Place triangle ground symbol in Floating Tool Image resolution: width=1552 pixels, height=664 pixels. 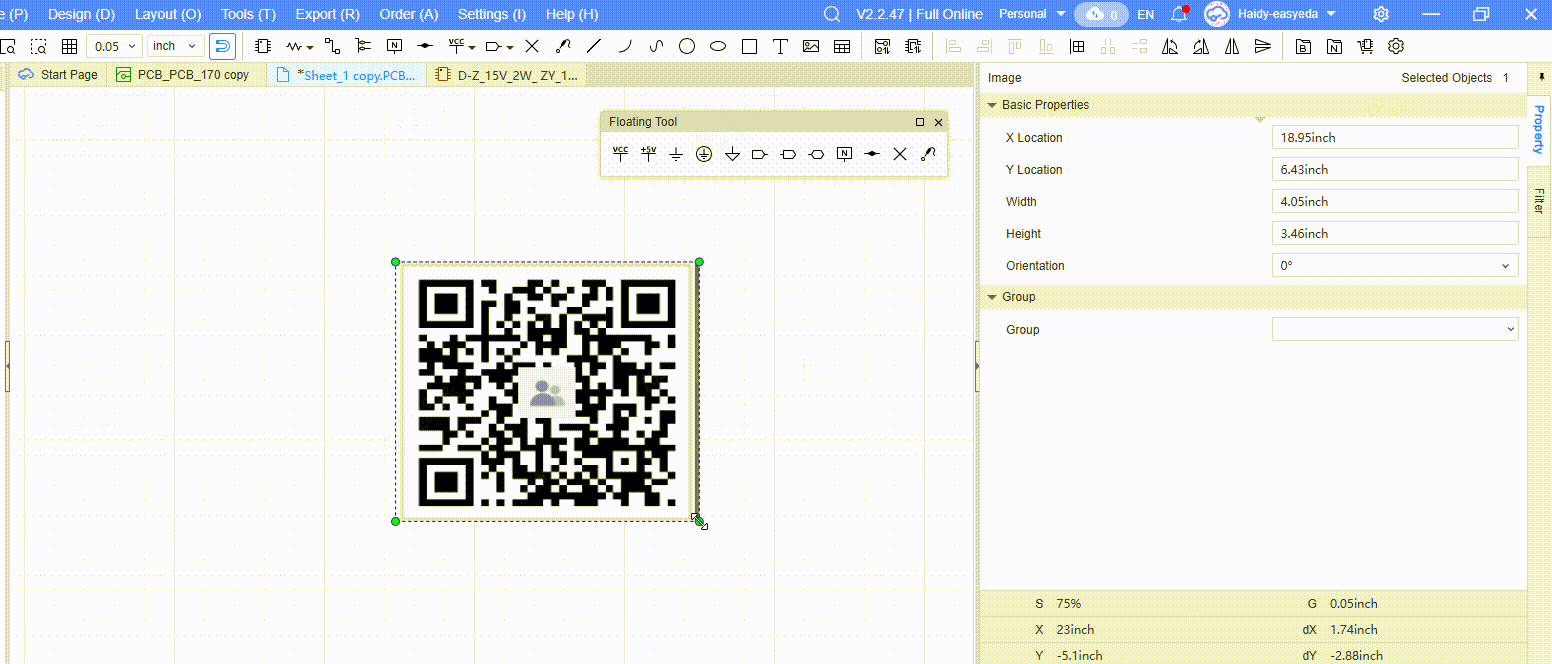[732, 154]
